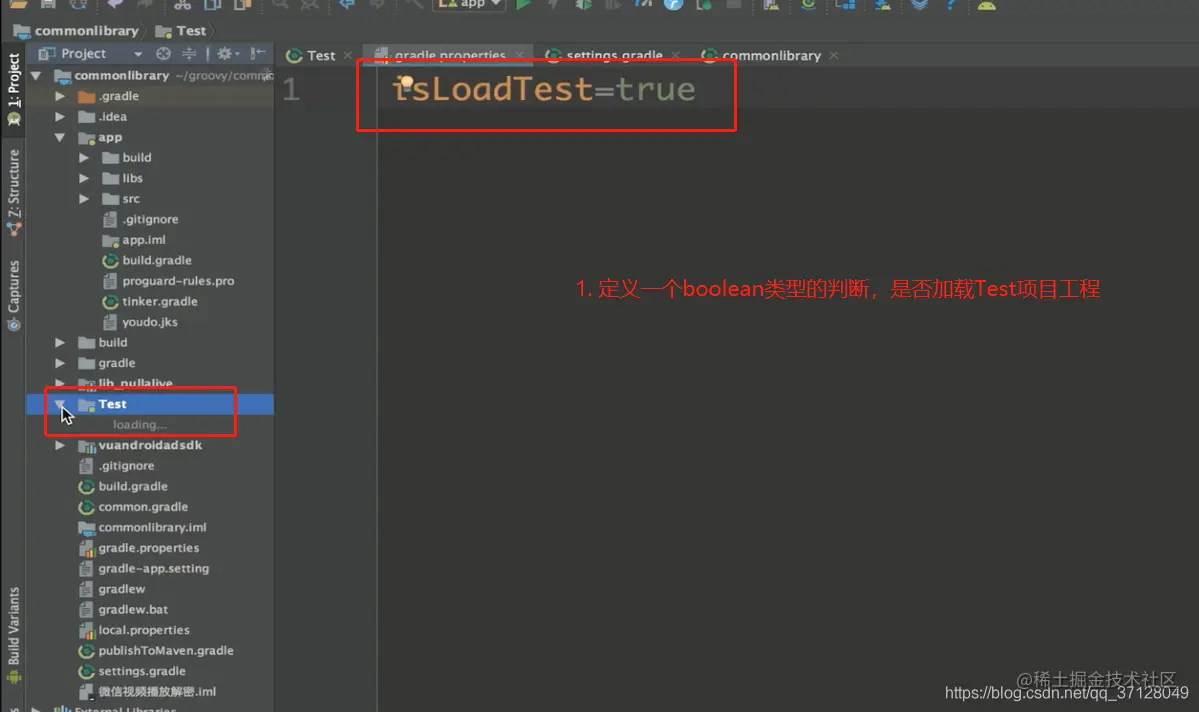Screen dimensions: 1199x712
Task: Open the Project panel gear settings
Action: pyautogui.click(x=227, y=54)
